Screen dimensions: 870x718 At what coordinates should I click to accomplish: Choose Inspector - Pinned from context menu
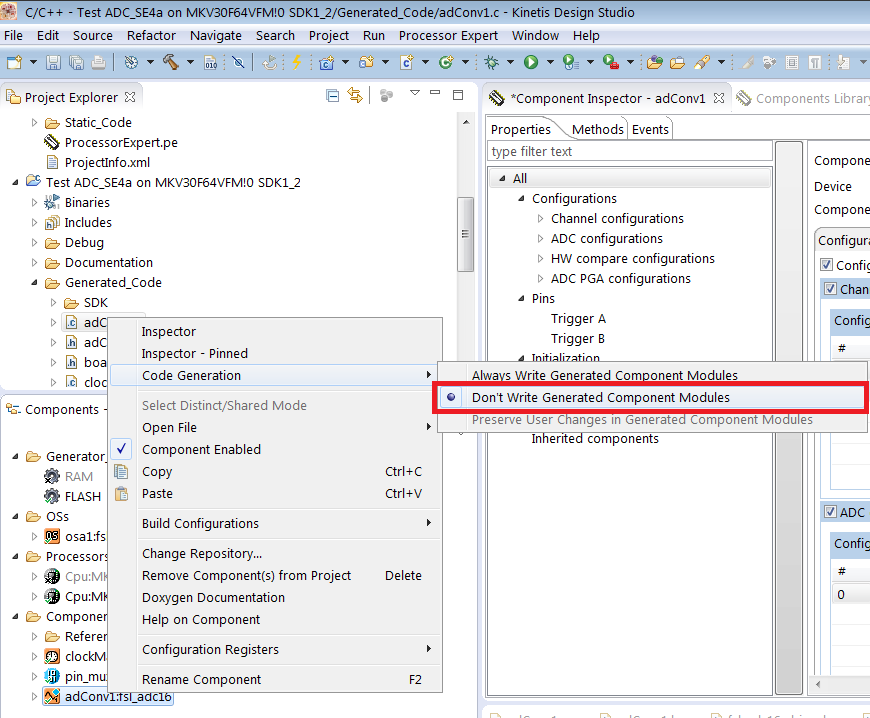[x=195, y=353]
